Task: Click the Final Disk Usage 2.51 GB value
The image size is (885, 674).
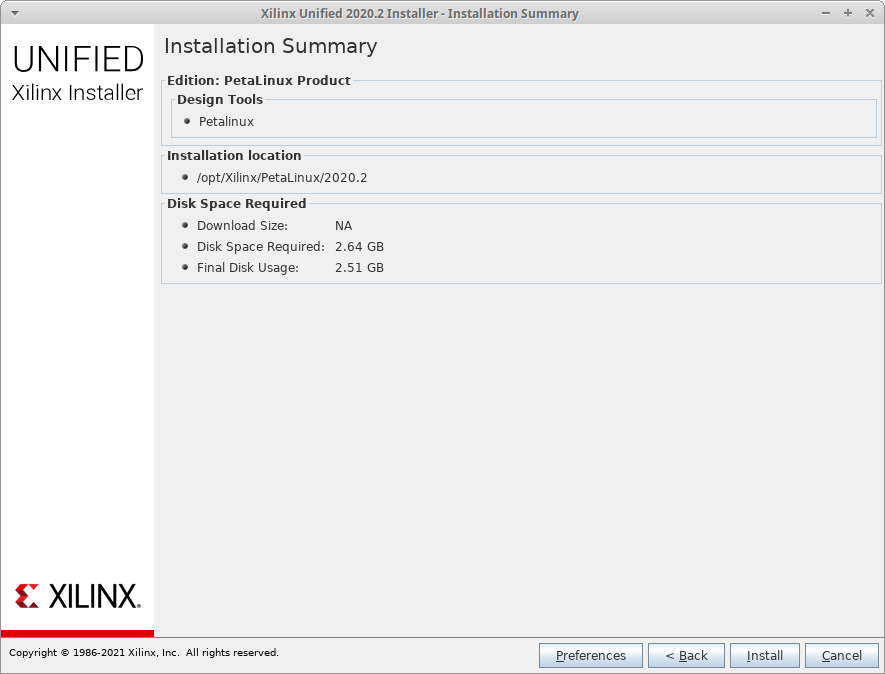Action: pyautogui.click(x=359, y=268)
